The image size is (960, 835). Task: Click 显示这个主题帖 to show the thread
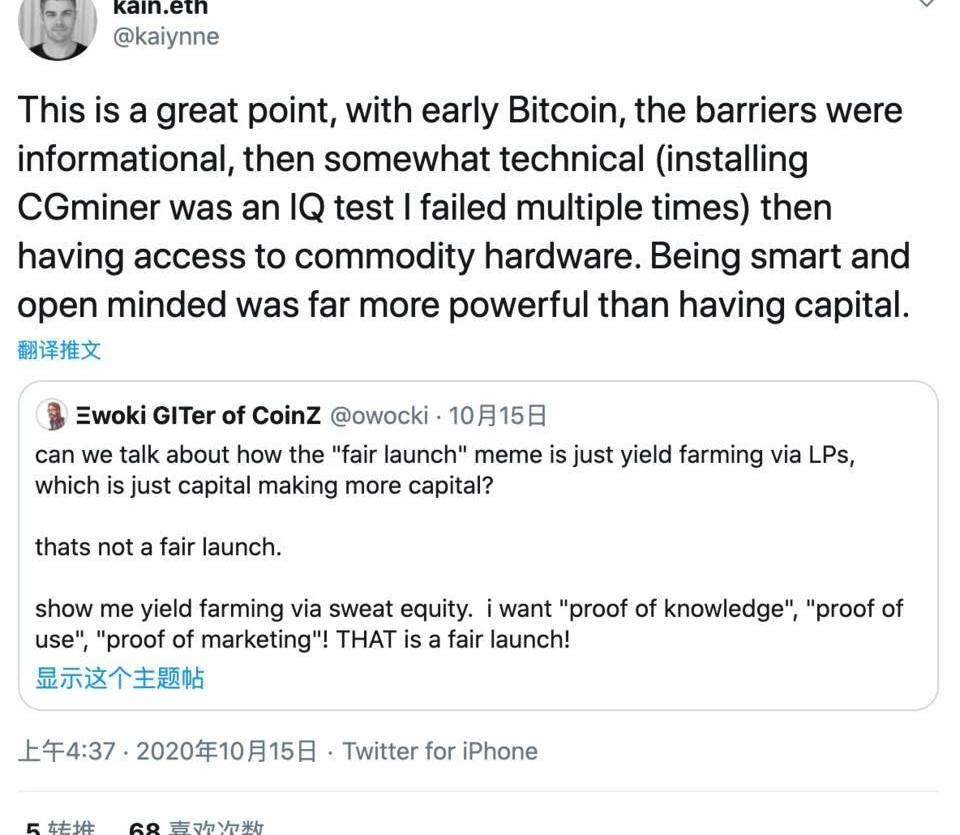click(x=119, y=678)
